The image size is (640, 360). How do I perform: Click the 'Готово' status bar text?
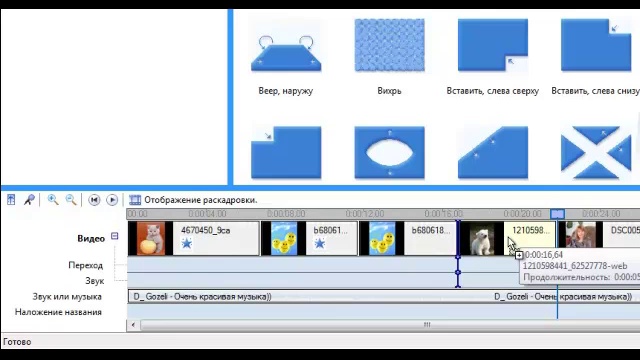tap(17, 342)
